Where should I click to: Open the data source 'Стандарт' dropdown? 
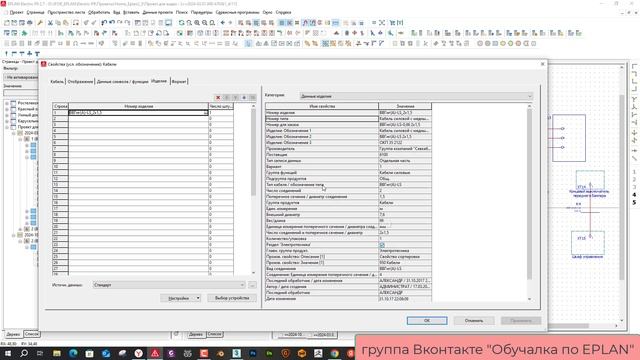pos(169,285)
